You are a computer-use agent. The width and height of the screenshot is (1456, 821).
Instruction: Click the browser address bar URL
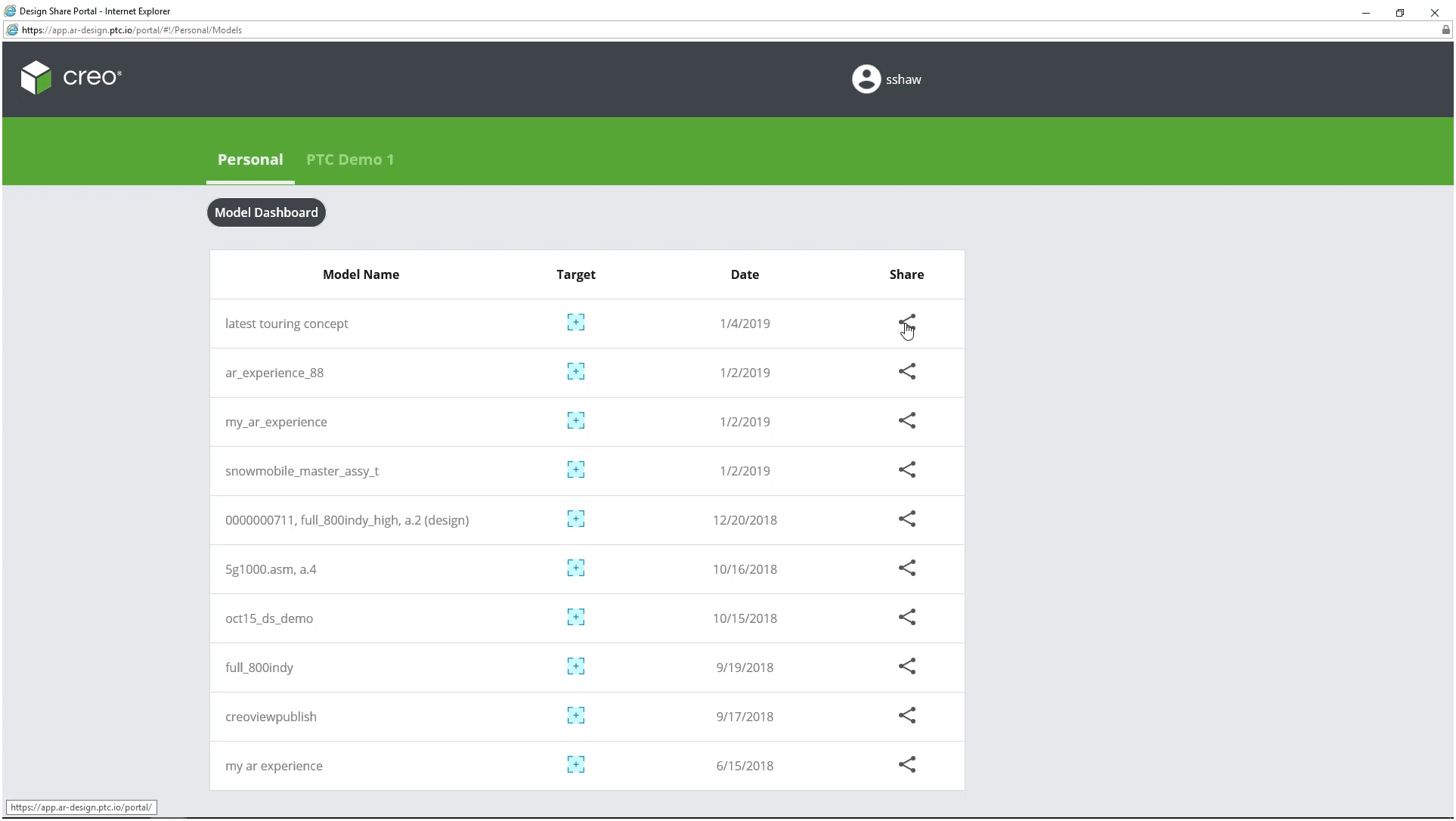(x=132, y=30)
